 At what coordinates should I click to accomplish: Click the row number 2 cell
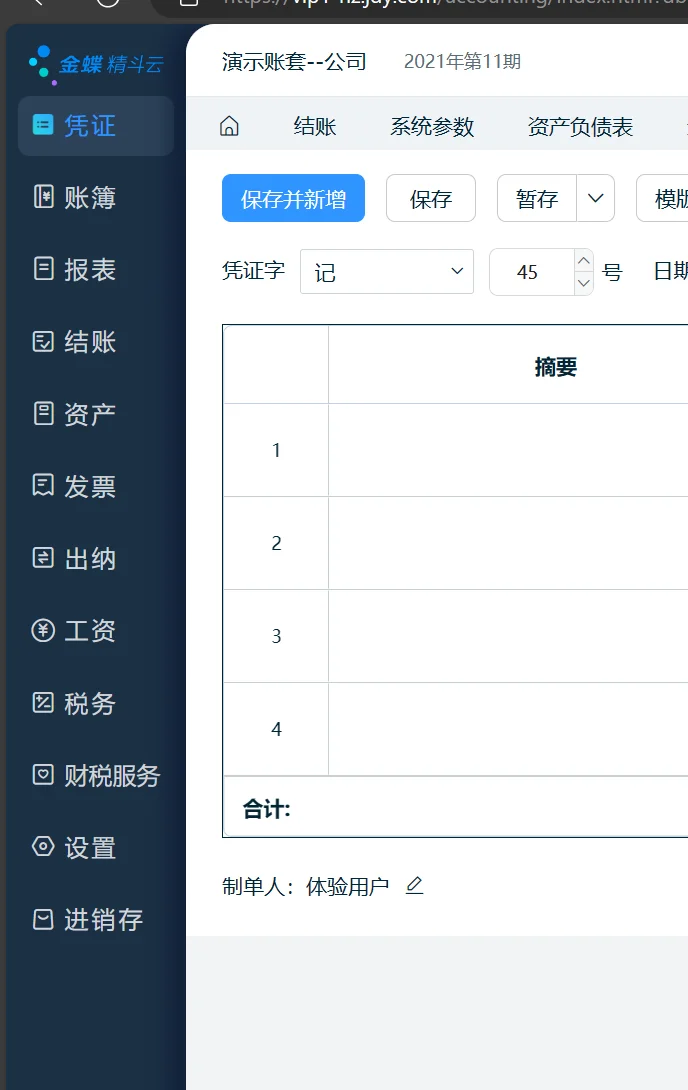[x=276, y=543]
